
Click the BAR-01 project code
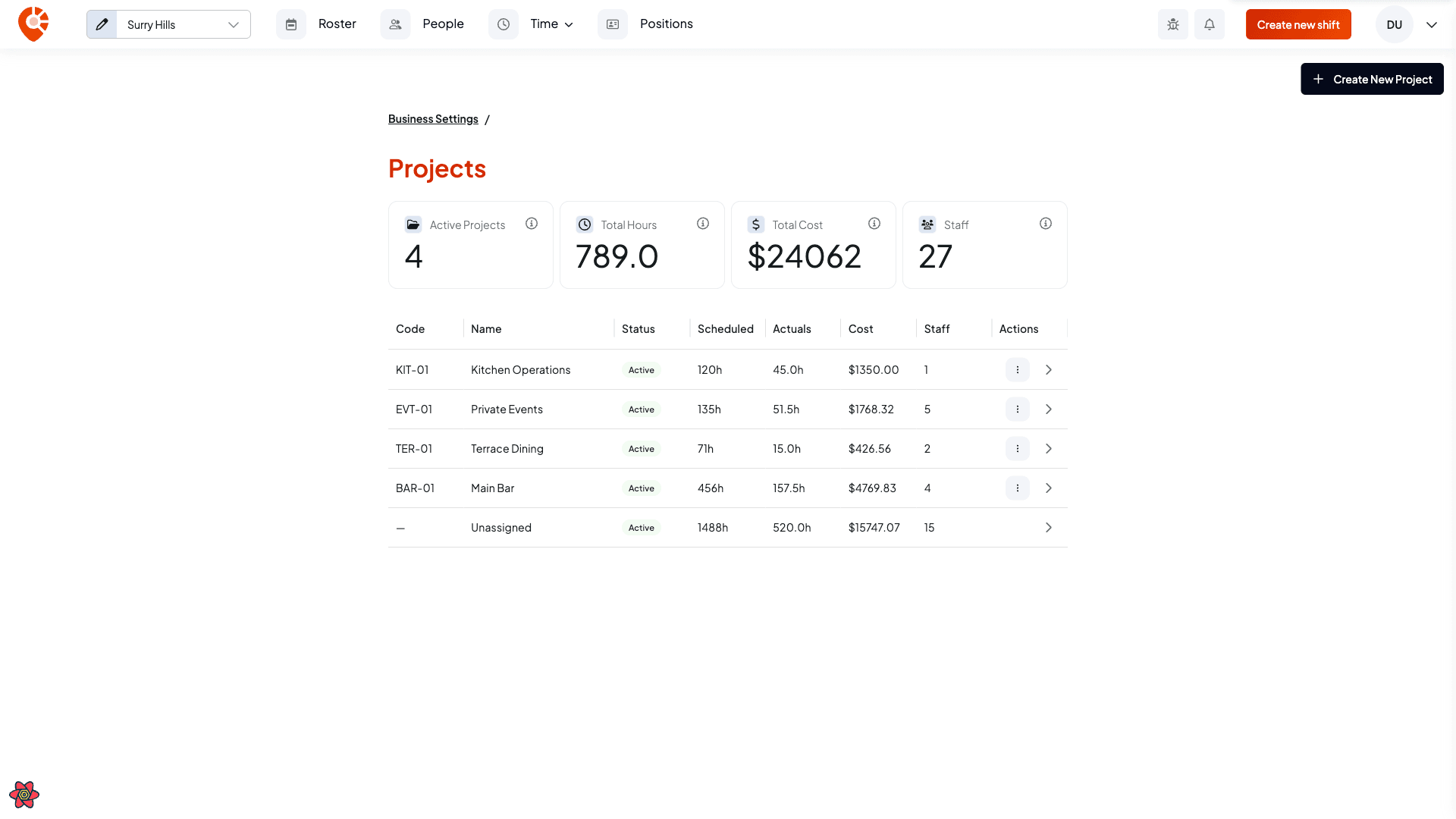[415, 488]
